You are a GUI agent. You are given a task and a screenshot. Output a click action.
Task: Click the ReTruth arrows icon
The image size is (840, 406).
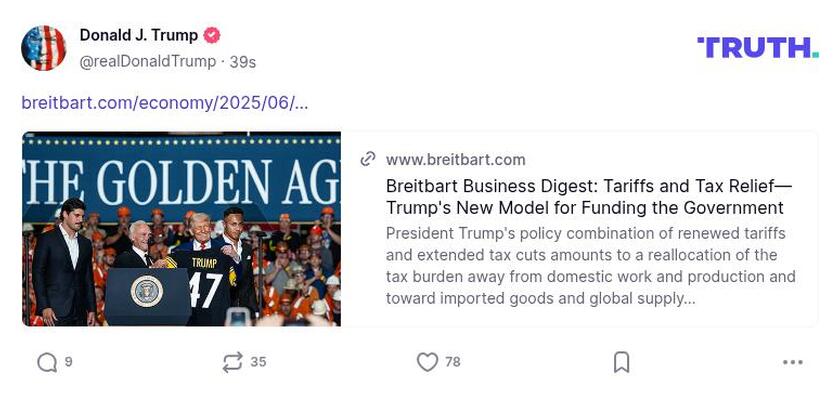(232, 362)
